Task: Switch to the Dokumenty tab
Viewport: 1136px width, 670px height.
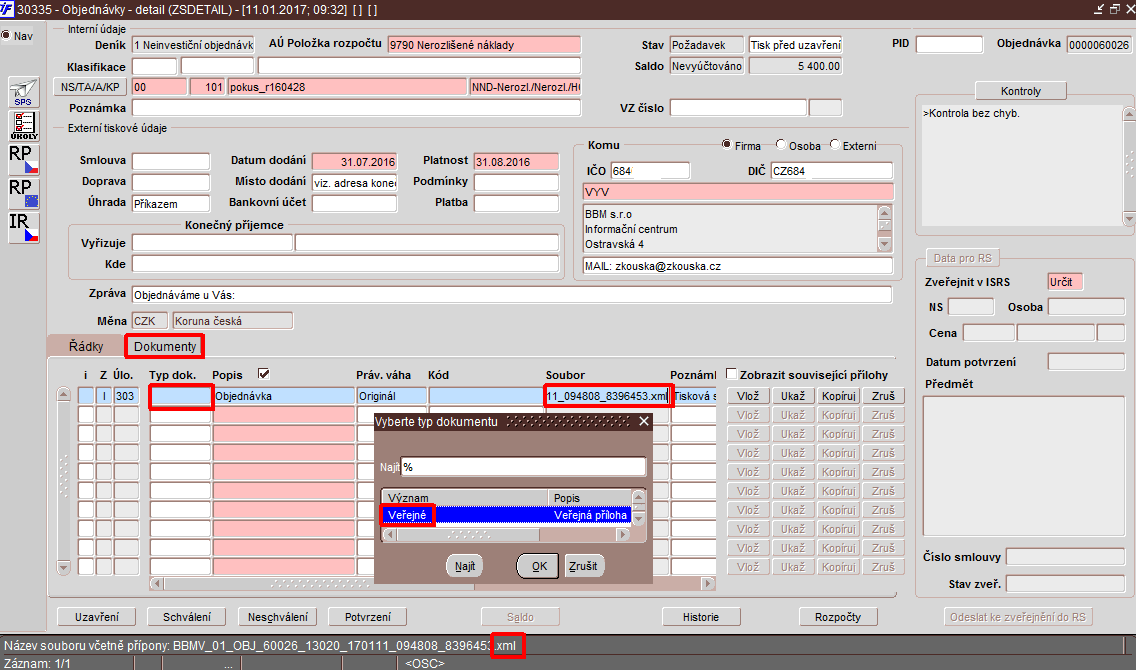Action: click(164, 346)
